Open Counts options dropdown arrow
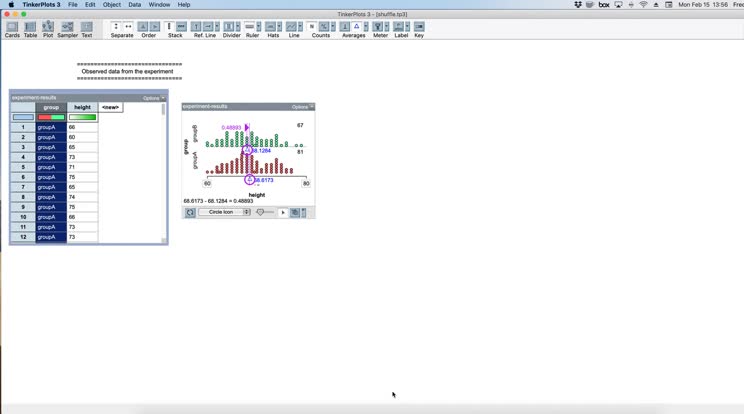This screenshot has height=414, width=744. tap(333, 27)
